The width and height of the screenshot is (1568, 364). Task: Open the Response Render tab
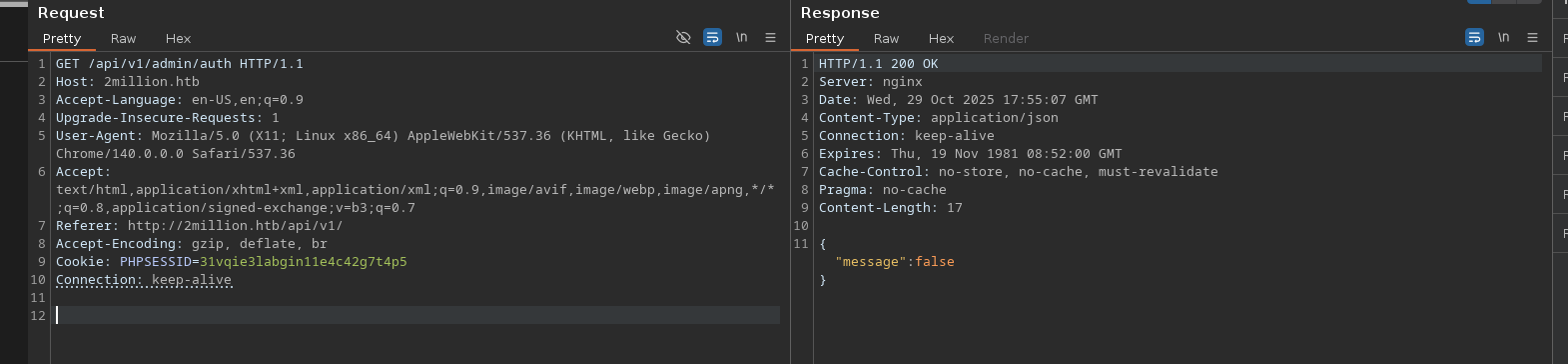click(x=1006, y=38)
